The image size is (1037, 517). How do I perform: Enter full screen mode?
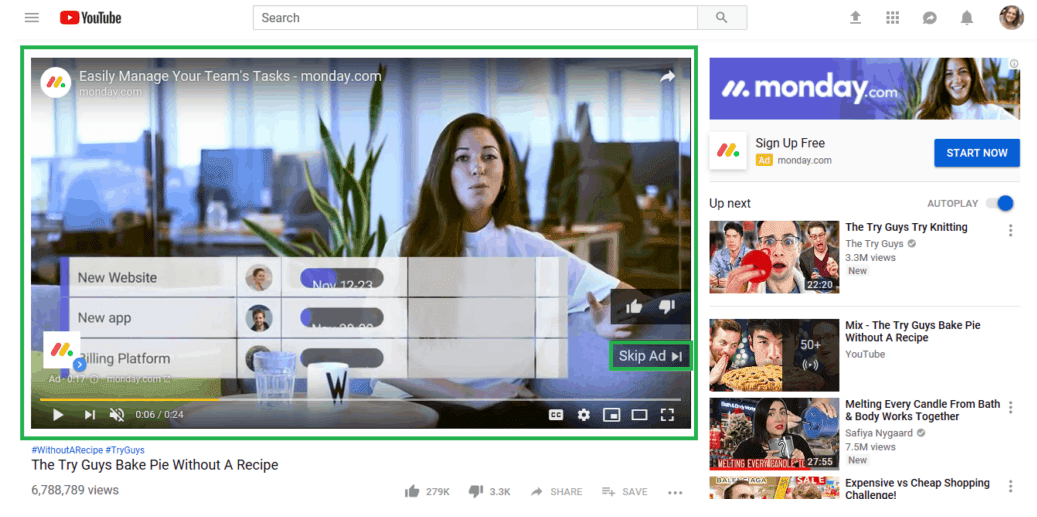(667, 415)
